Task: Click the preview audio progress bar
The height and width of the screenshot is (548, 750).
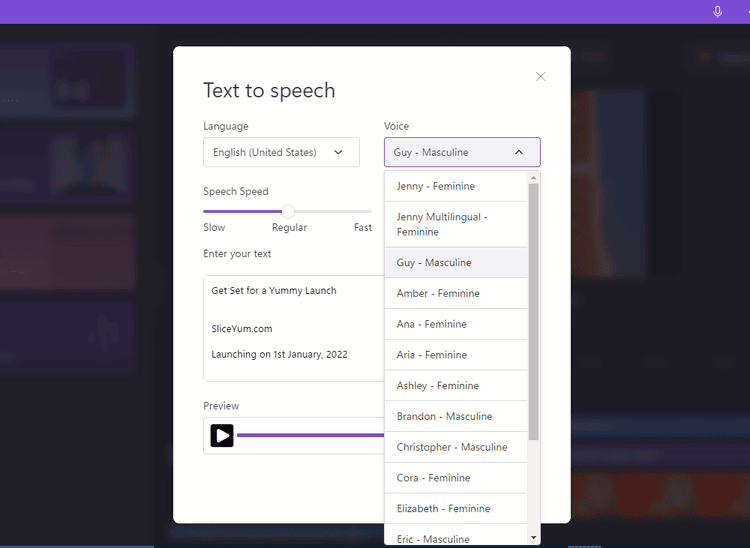Action: point(310,435)
